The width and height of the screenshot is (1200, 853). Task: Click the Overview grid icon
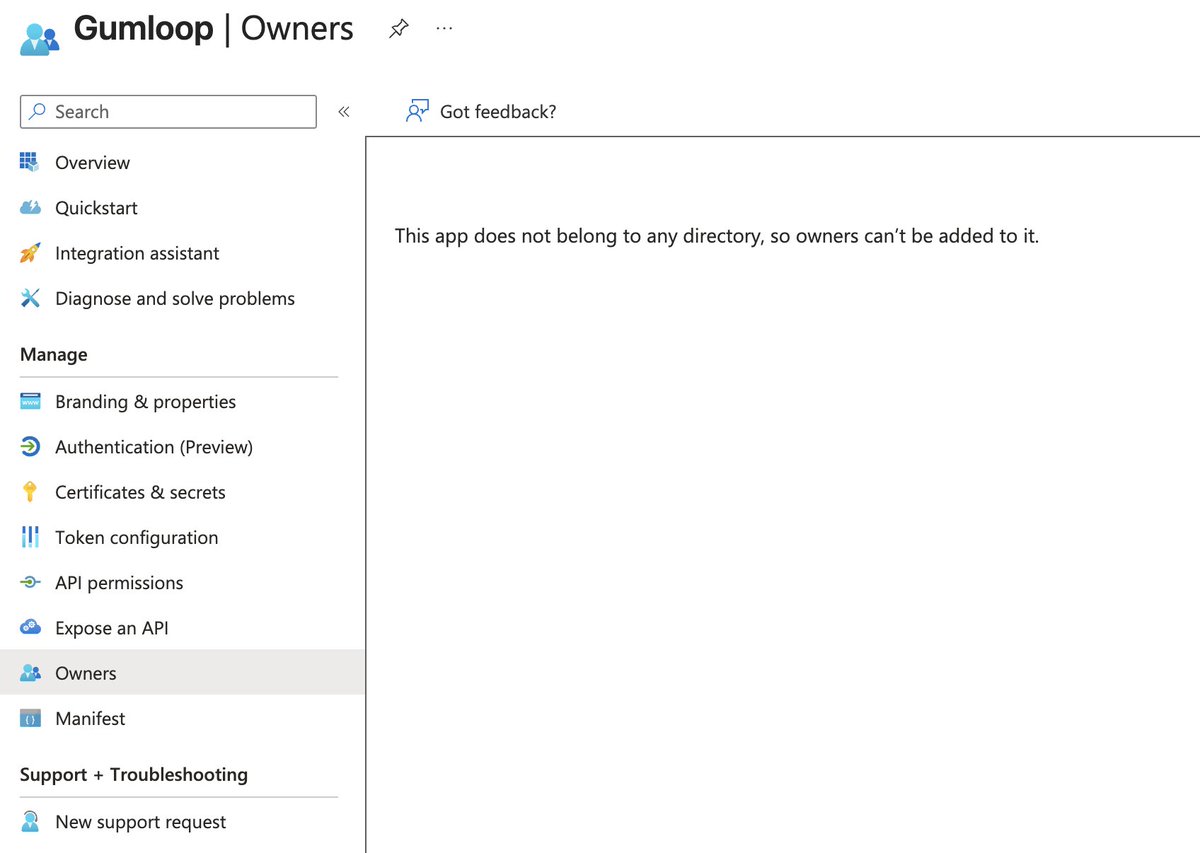coord(30,162)
